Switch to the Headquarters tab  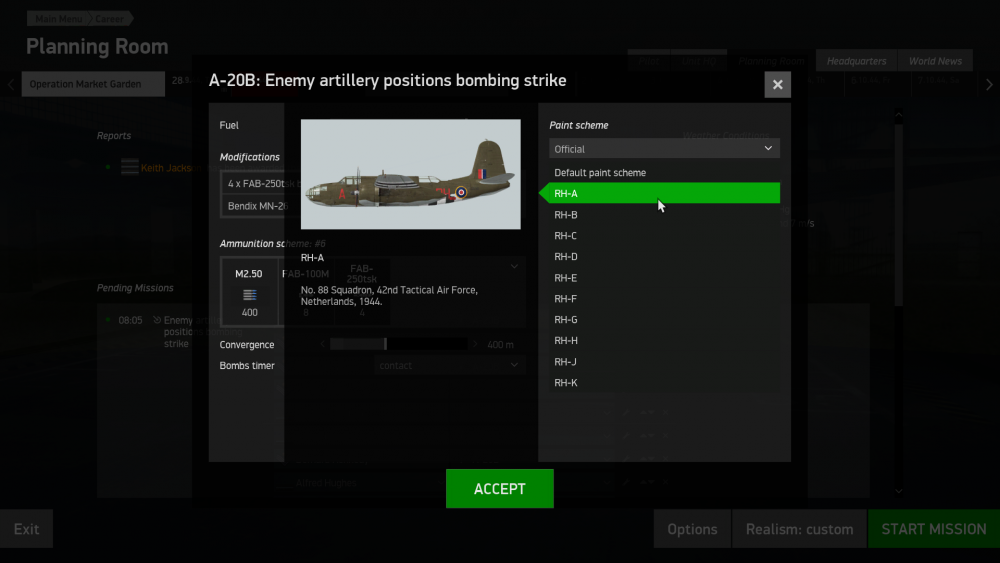pos(856,62)
